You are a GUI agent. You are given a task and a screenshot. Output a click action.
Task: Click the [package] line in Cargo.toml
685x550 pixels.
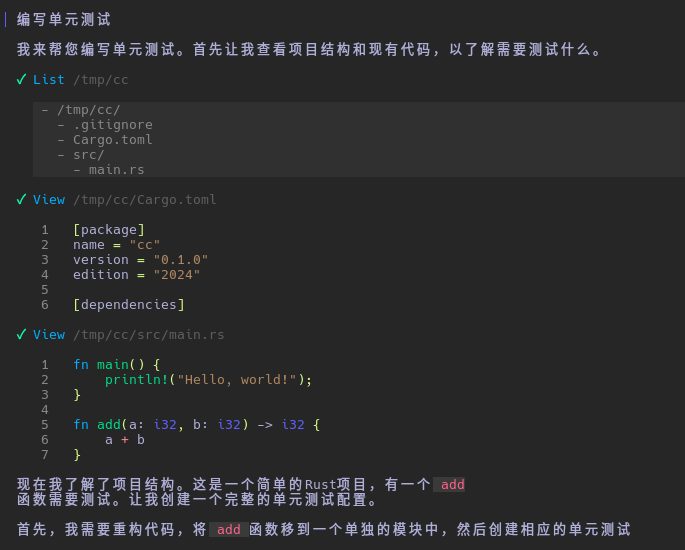(x=108, y=229)
